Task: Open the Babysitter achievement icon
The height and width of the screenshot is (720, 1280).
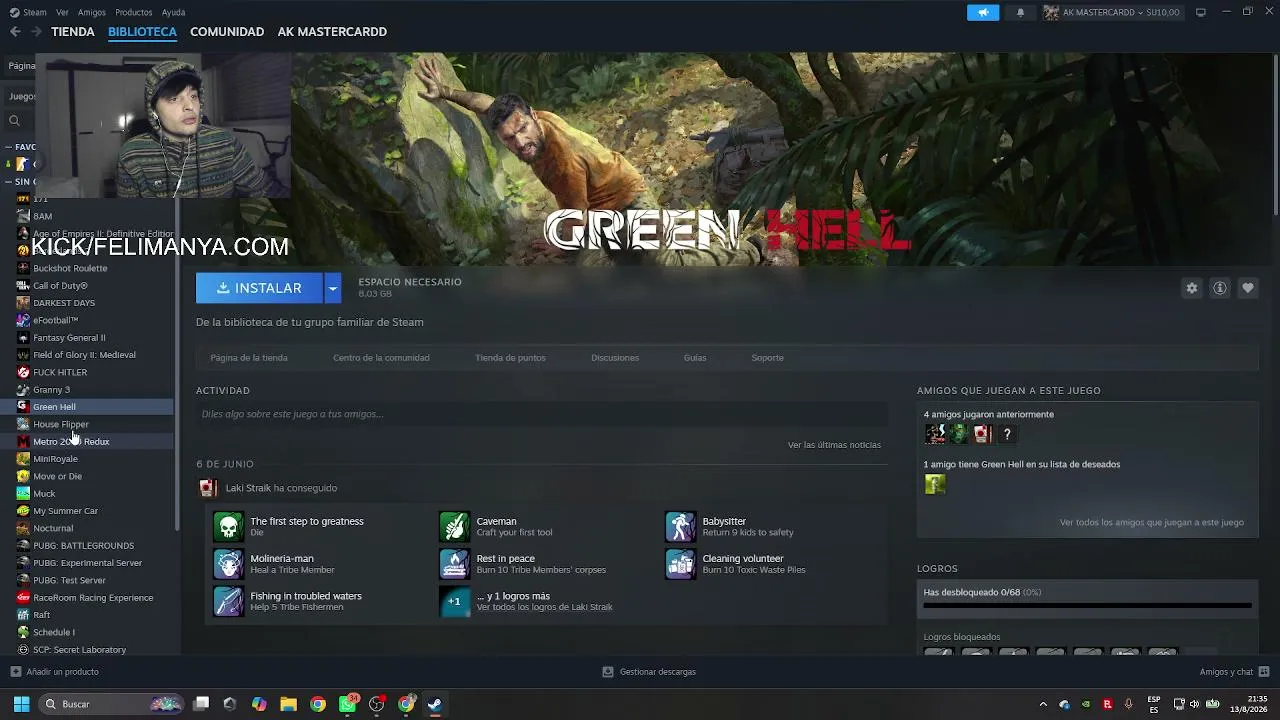Action: 680,526
